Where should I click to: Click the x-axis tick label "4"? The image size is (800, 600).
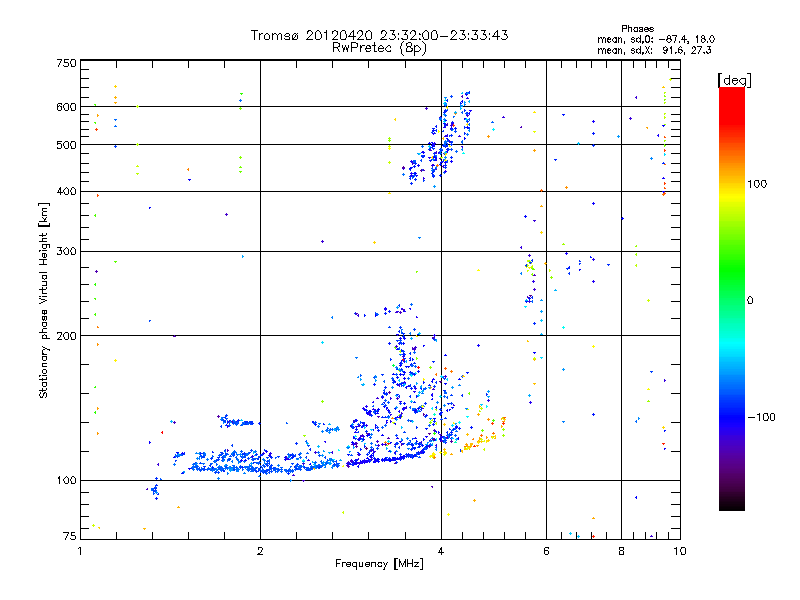click(x=441, y=551)
